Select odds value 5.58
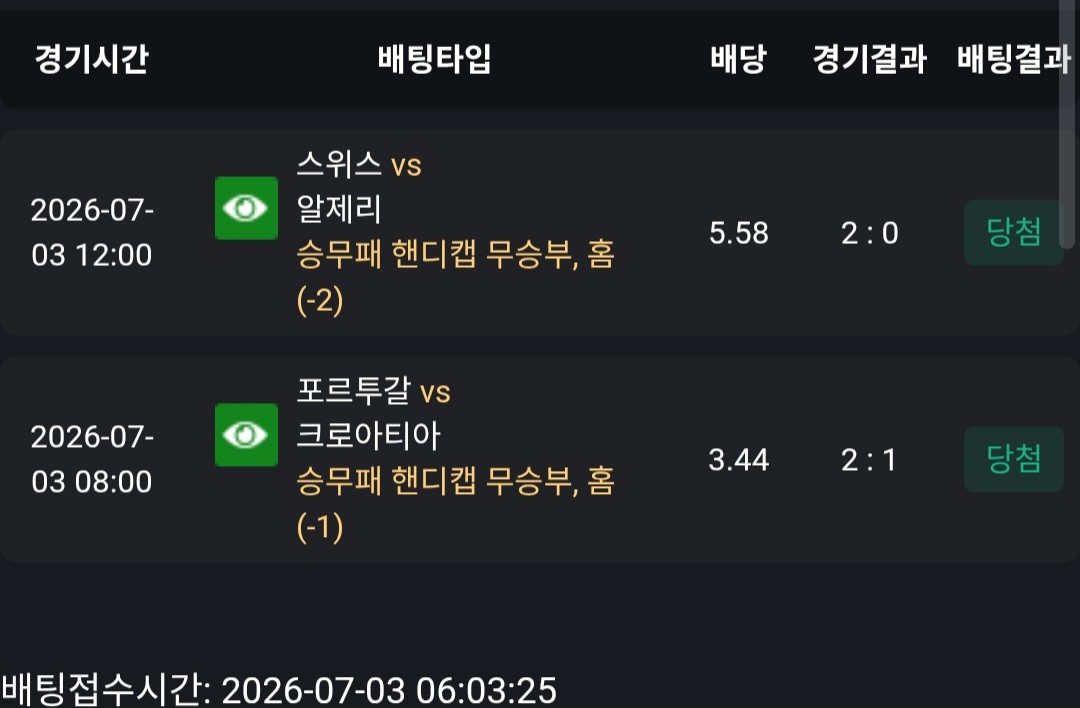This screenshot has height=708, width=1080. click(x=738, y=233)
